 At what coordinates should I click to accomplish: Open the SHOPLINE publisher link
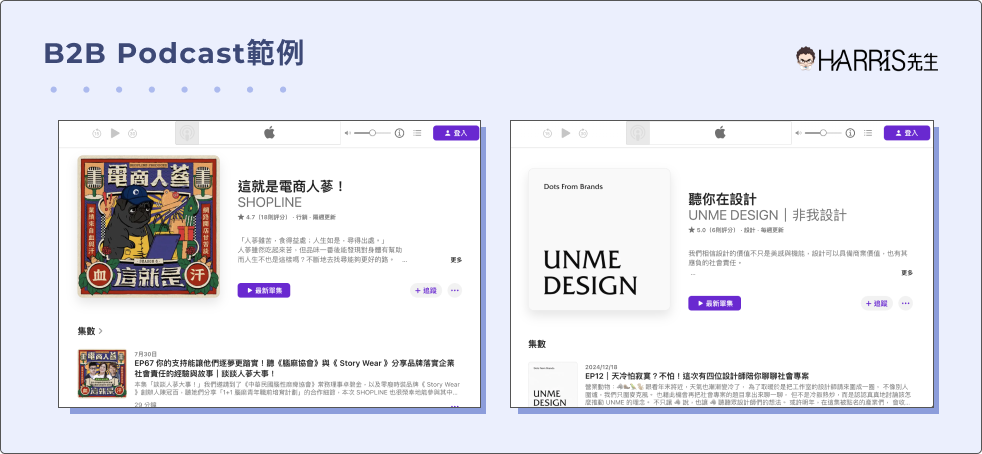click(269, 203)
